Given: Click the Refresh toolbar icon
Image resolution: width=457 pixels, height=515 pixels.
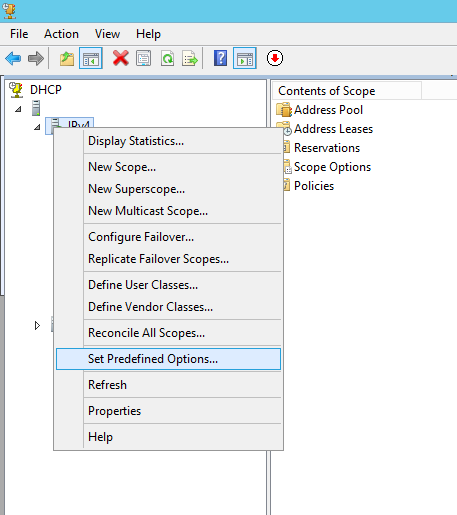Looking at the screenshot, I should point(167,58).
